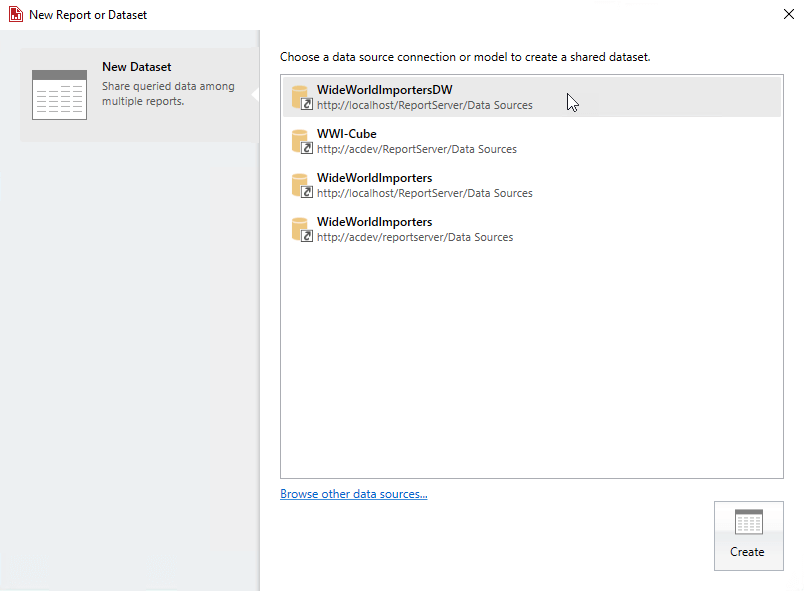The height and width of the screenshot is (591, 804).
Task: Click the Create button label
Action: coord(747,552)
